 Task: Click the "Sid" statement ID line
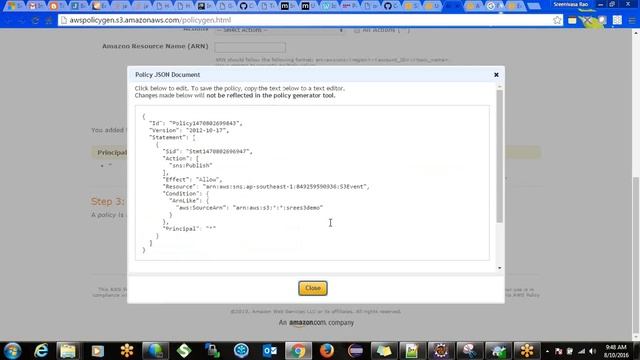(x=207, y=151)
